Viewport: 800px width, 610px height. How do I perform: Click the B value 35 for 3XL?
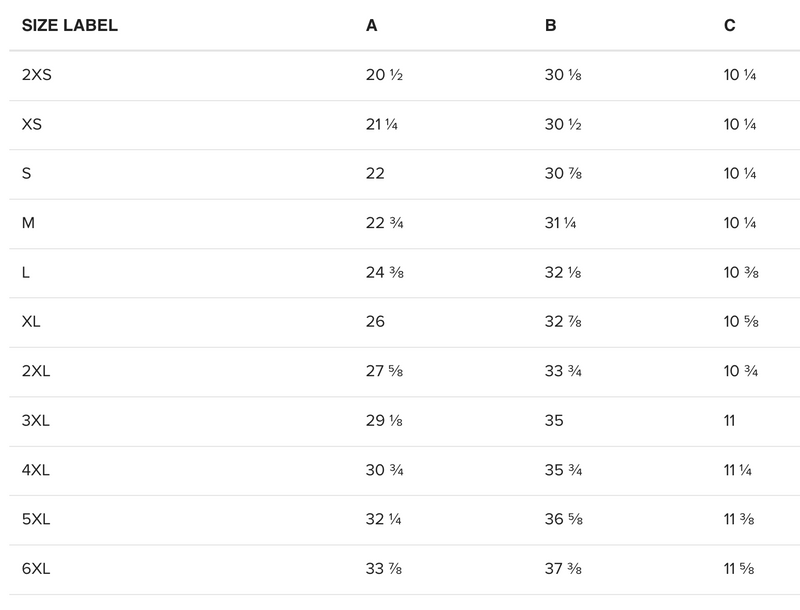tap(554, 421)
